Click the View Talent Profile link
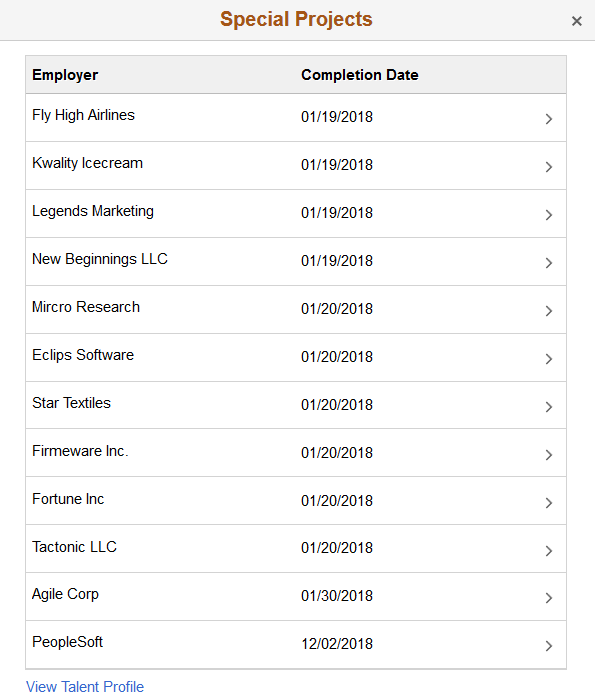Screen dimensions: 595x700 click(x=85, y=687)
